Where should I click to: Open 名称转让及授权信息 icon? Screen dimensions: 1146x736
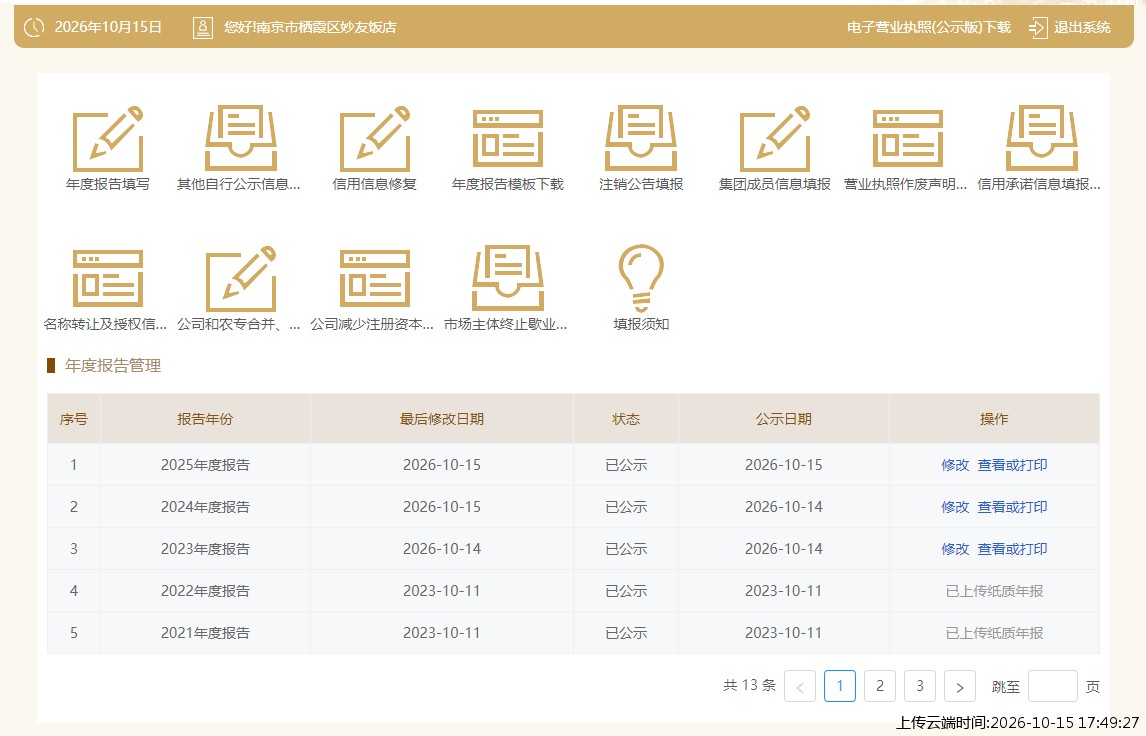click(x=107, y=278)
